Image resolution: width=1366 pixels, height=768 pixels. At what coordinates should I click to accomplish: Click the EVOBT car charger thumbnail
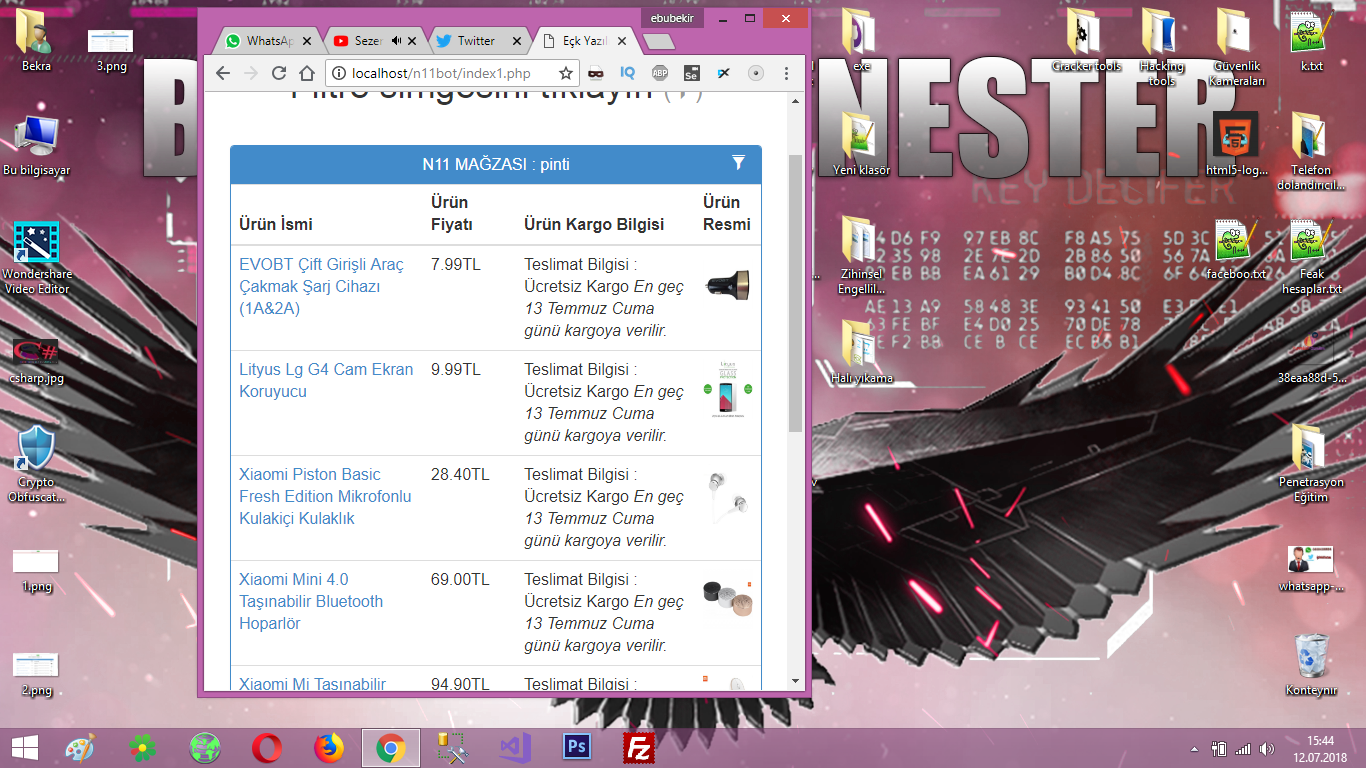[728, 286]
